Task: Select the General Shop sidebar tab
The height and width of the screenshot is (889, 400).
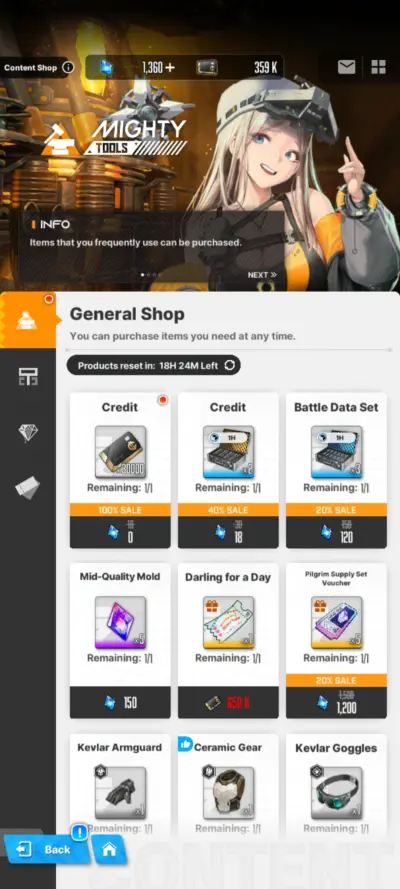Action: click(x=28, y=321)
